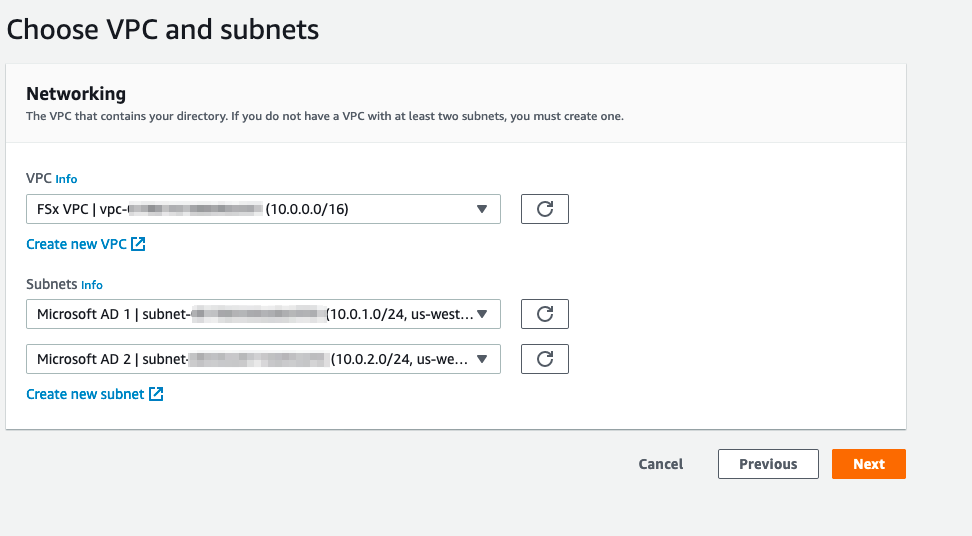This screenshot has height=536, width=972.
Task: Open the Info link next to Subnets
Action: [x=92, y=285]
